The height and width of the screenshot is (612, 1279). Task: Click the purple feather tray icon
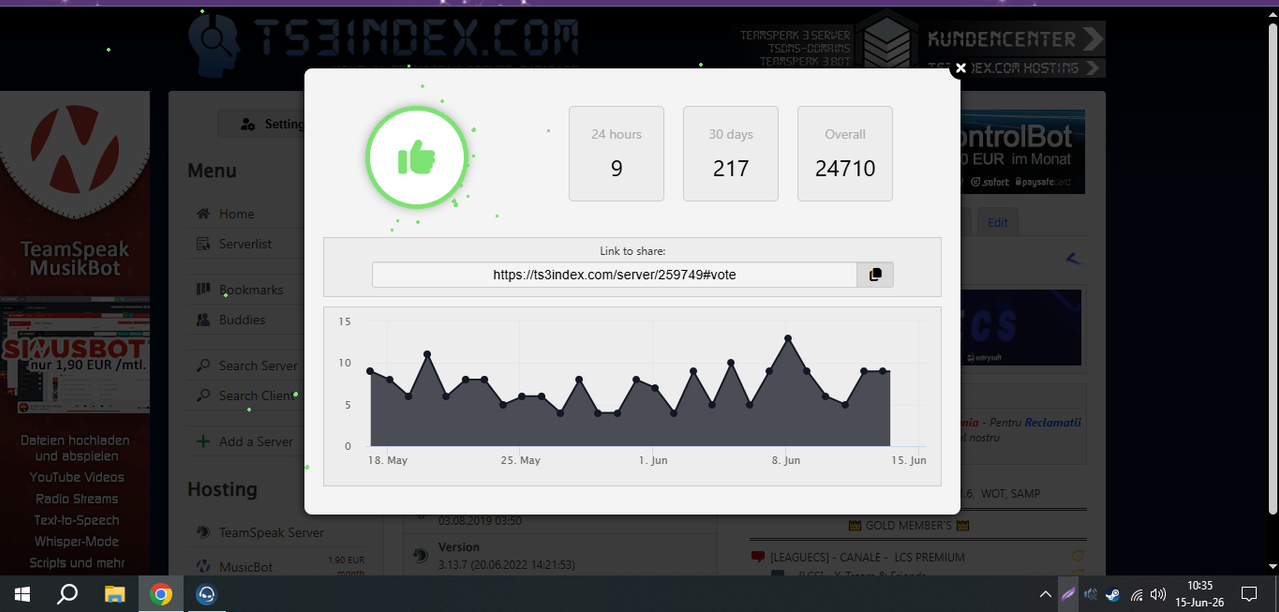click(x=1069, y=594)
